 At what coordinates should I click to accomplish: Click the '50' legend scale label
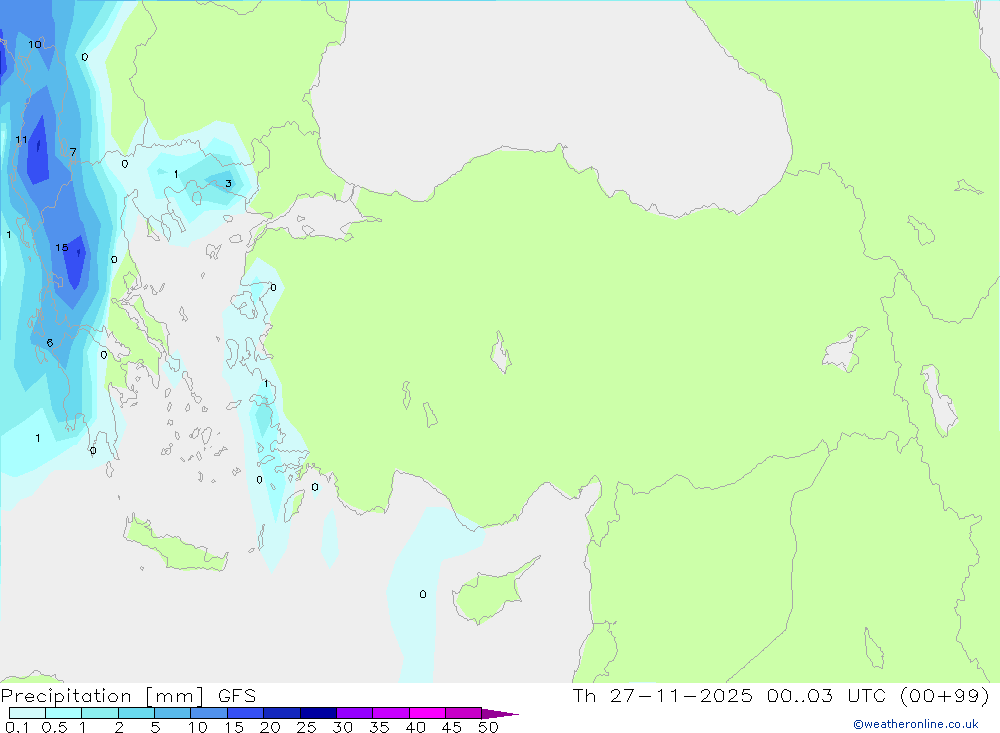pos(488,727)
